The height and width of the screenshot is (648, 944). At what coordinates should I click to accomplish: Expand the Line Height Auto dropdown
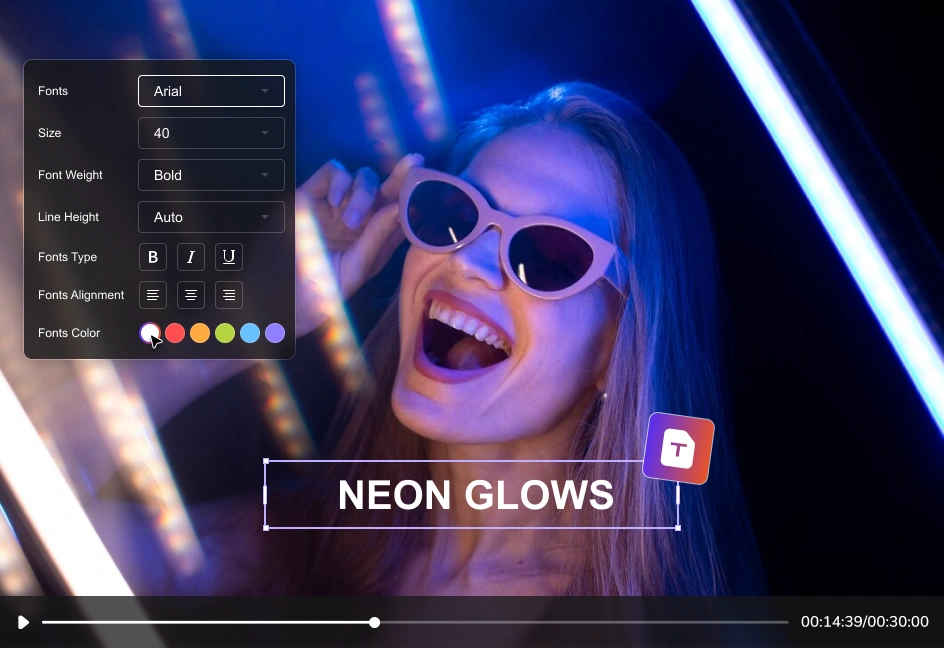tap(211, 217)
